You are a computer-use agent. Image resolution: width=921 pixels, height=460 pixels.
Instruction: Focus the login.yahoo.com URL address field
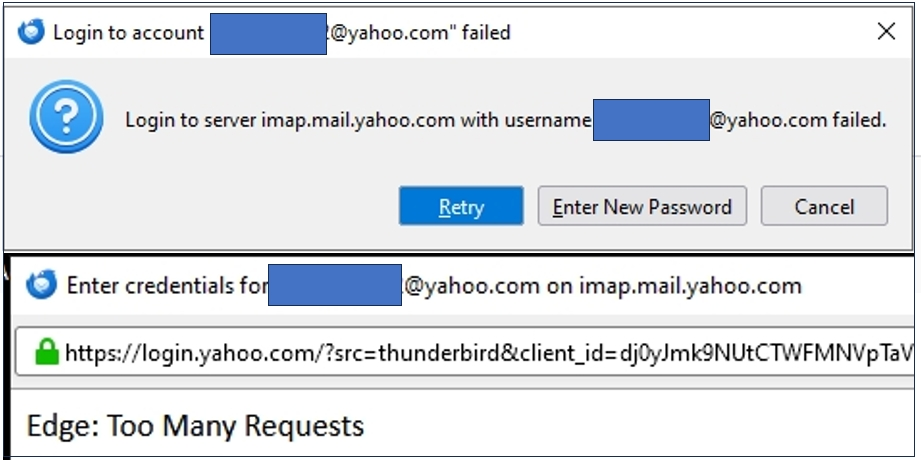pyautogui.click(x=480, y=351)
